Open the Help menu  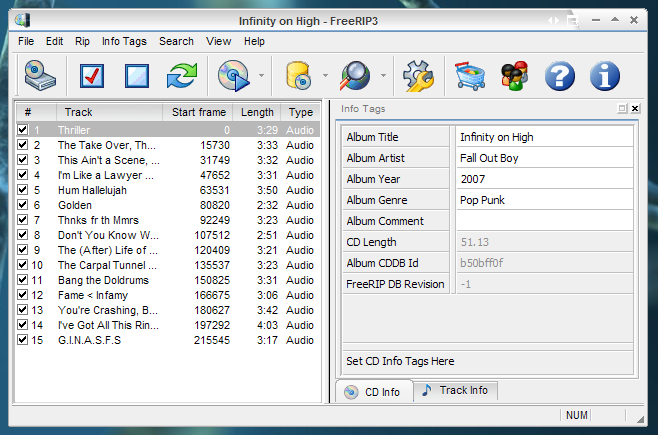pyautogui.click(x=254, y=42)
